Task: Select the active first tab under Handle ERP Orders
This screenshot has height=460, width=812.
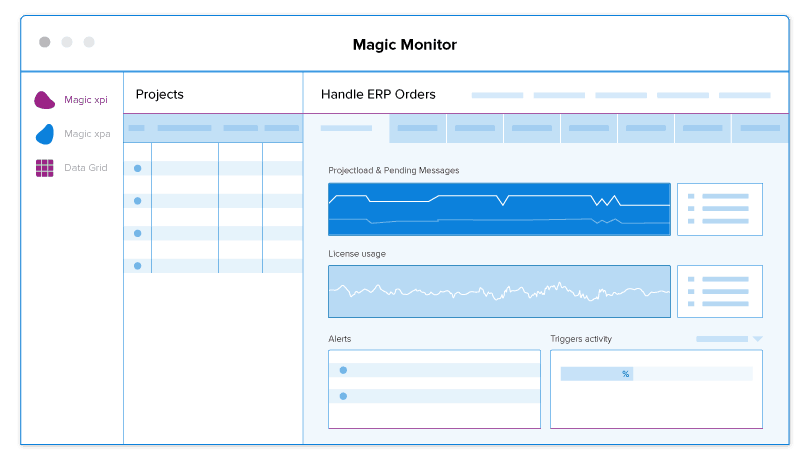Action: [x=346, y=128]
